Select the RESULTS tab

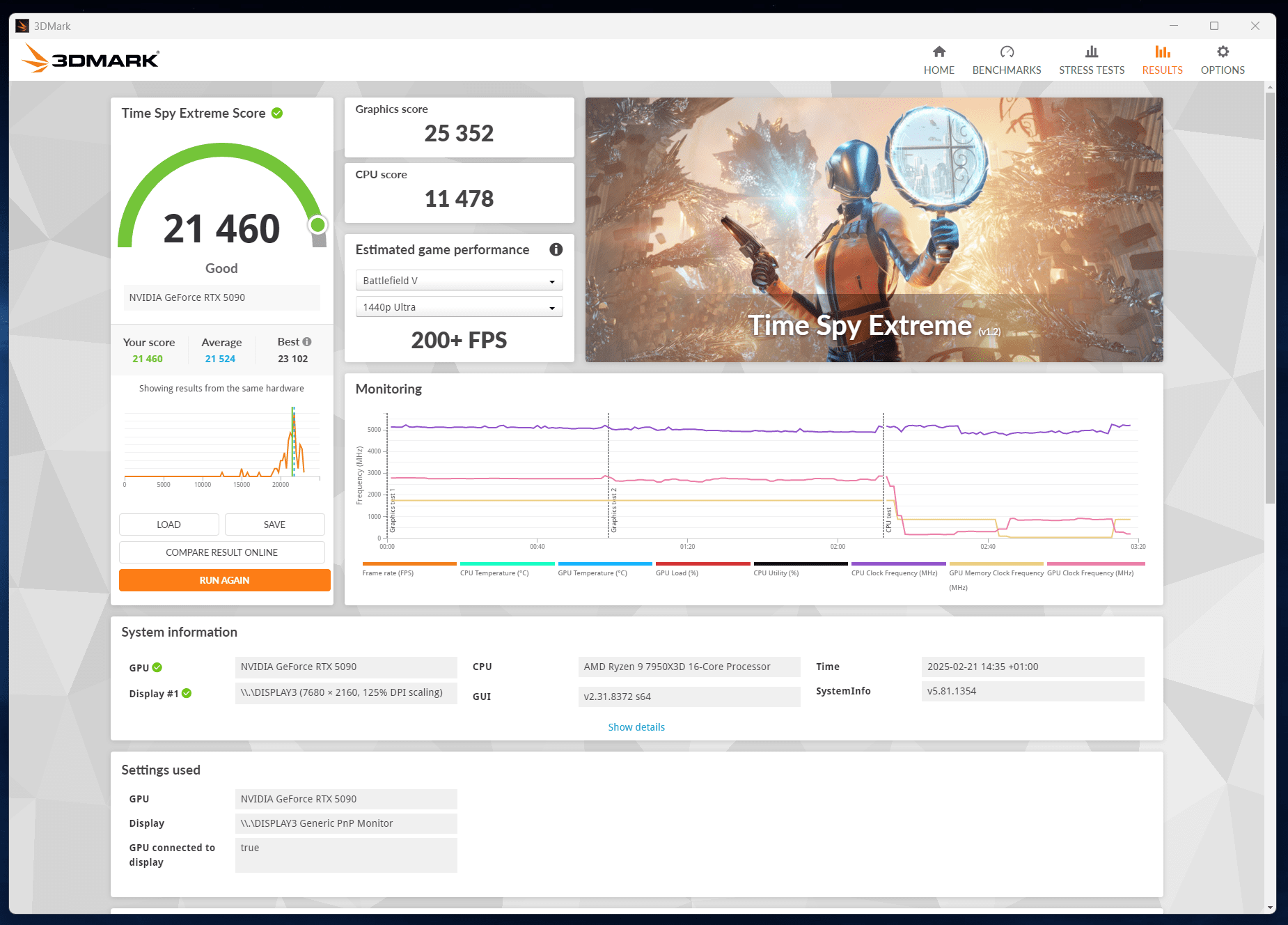(x=1162, y=70)
